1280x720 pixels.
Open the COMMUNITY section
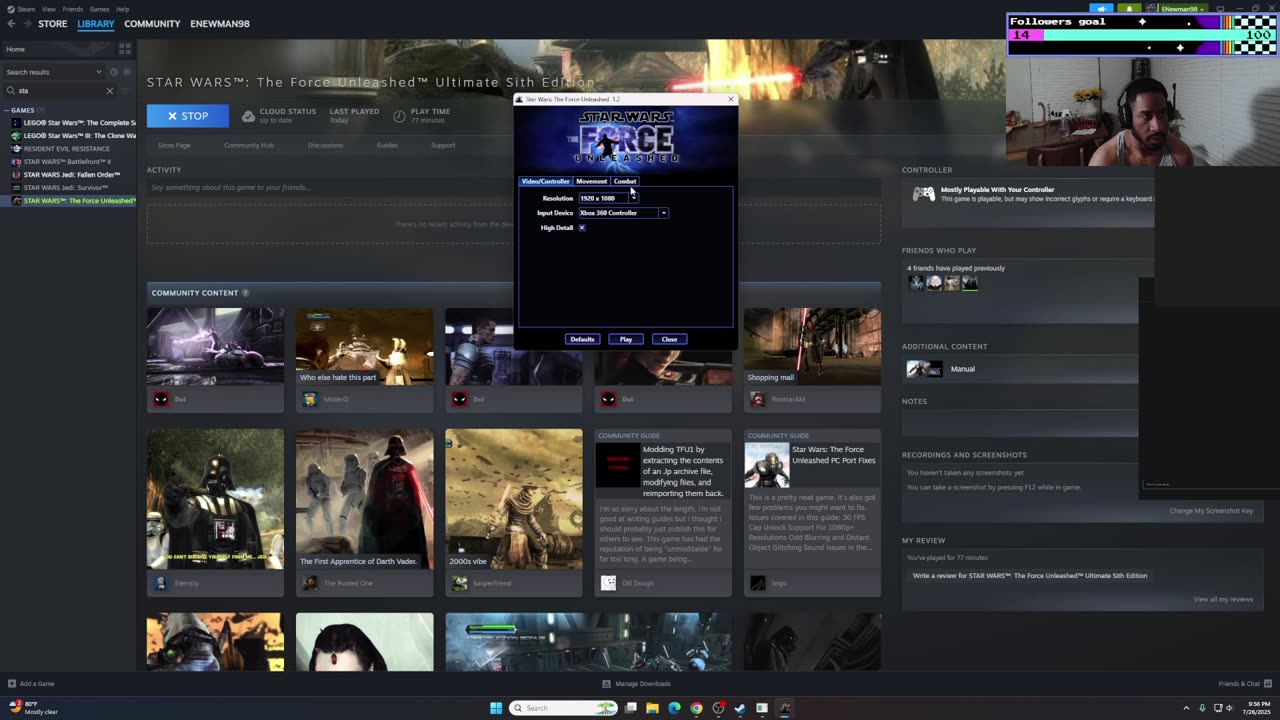tap(152, 24)
